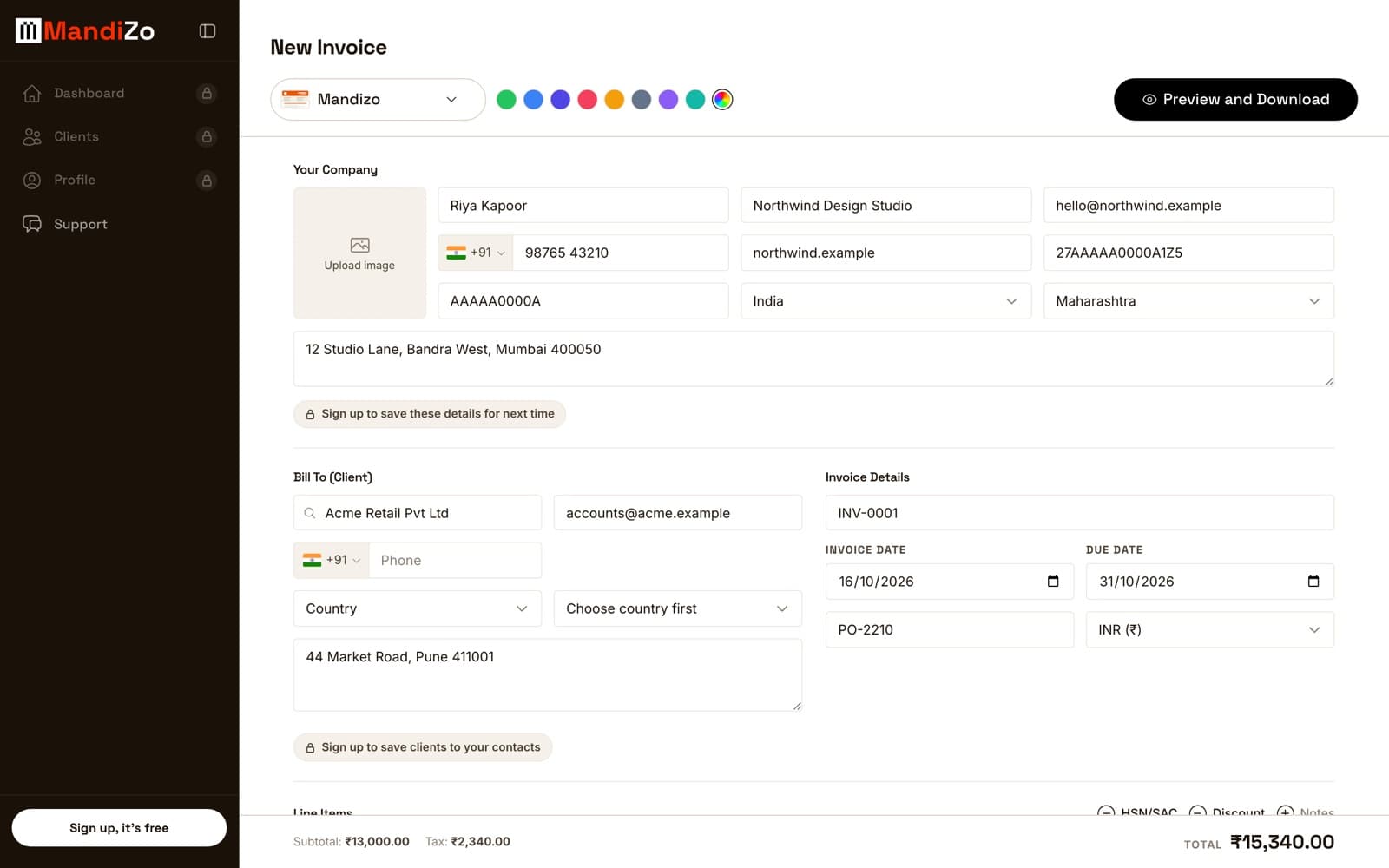The image size is (1389, 868).
Task: Click the MandiZo logo
Action: pos(85,31)
